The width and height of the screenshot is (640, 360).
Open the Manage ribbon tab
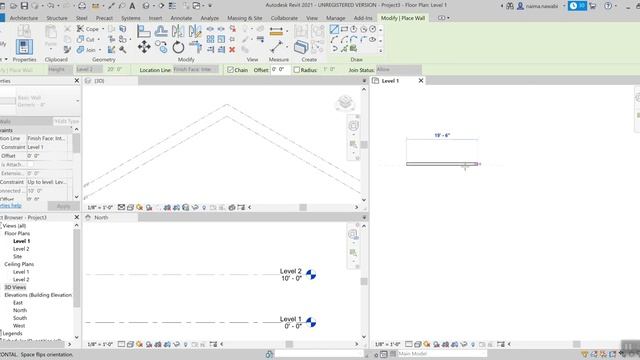[336, 18]
